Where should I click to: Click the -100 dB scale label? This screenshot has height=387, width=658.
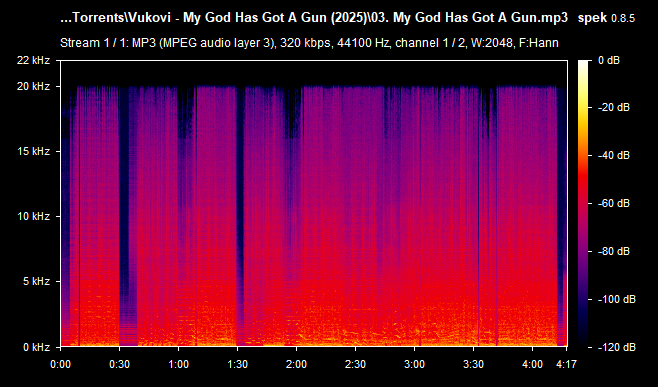pos(617,299)
